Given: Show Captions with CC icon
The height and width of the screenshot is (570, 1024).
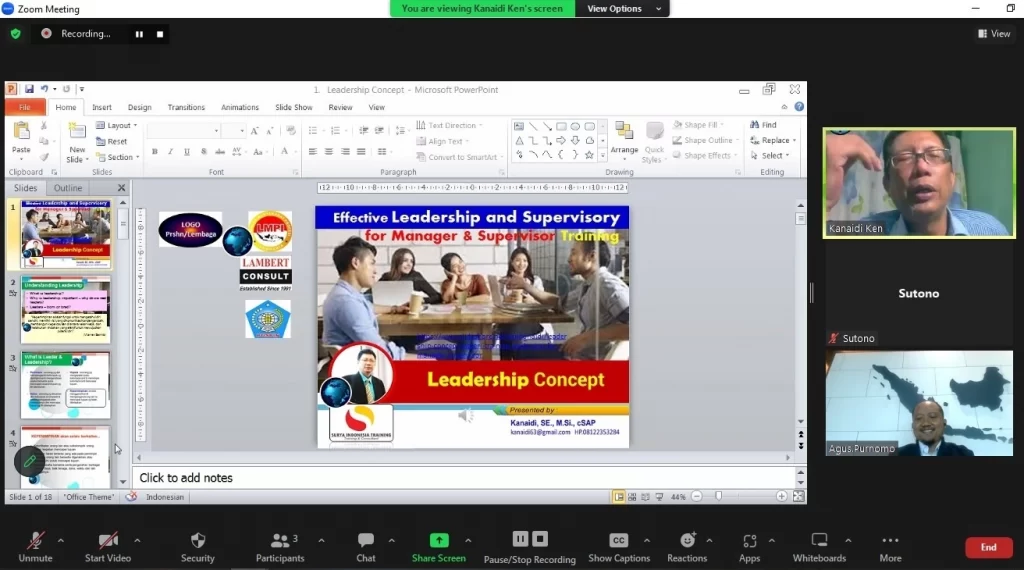Looking at the screenshot, I should (618, 547).
